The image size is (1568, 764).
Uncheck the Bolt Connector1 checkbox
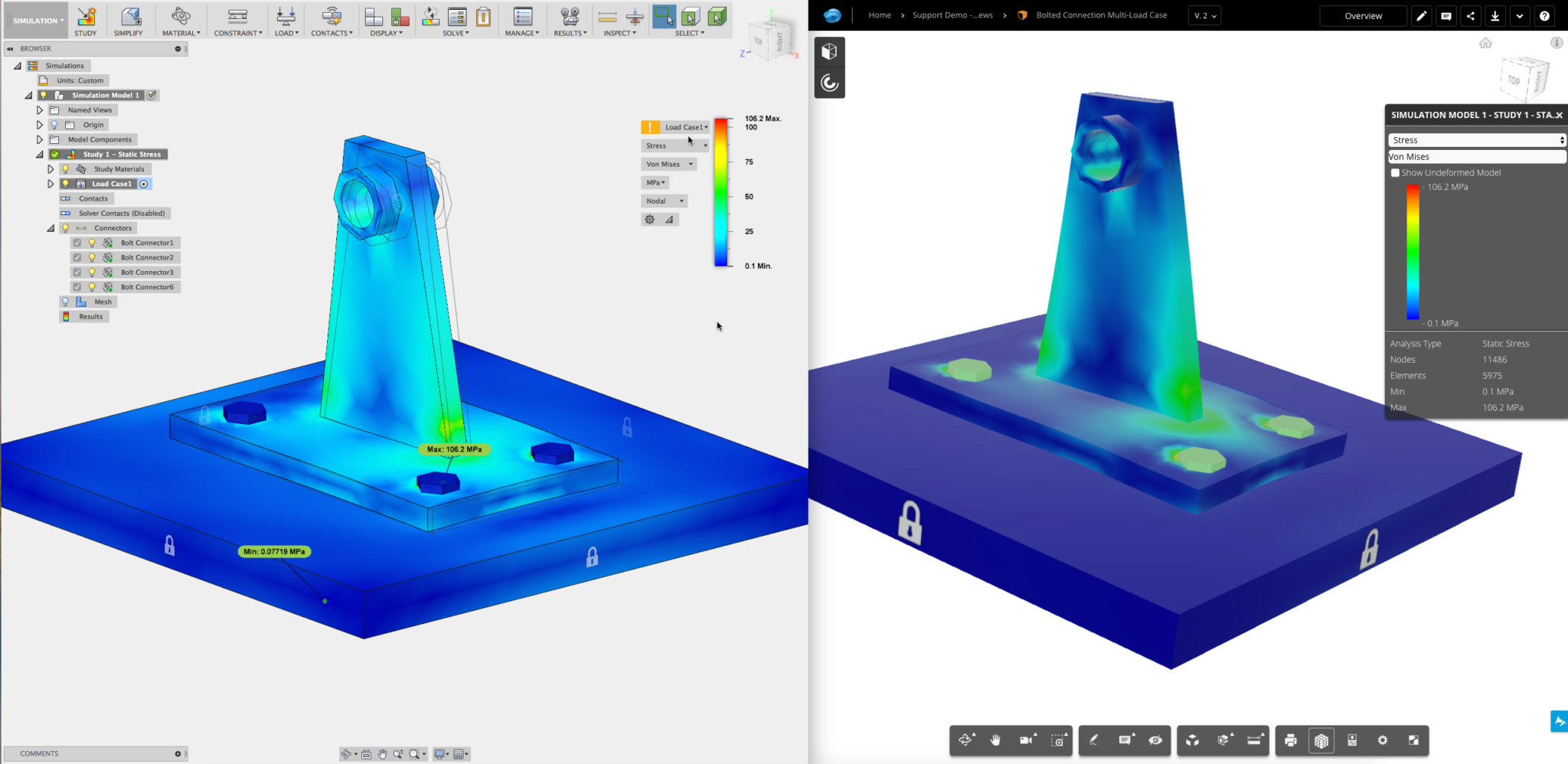coord(77,243)
